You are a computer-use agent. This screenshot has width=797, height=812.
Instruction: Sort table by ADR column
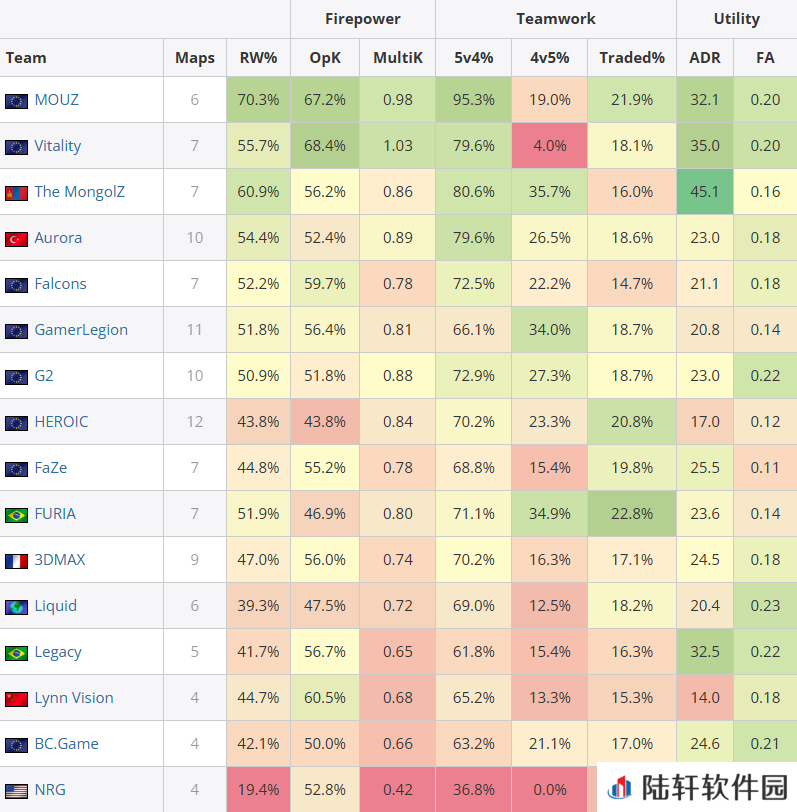coord(705,57)
